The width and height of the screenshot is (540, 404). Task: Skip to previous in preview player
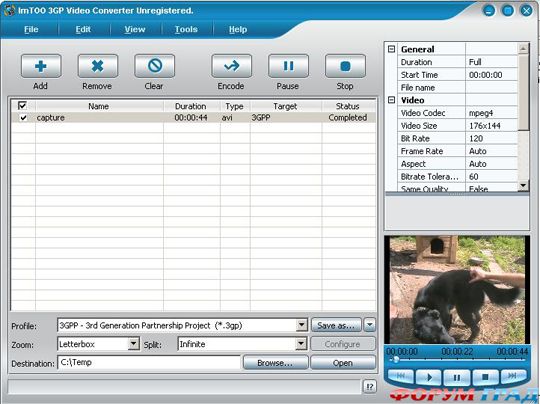(401, 376)
